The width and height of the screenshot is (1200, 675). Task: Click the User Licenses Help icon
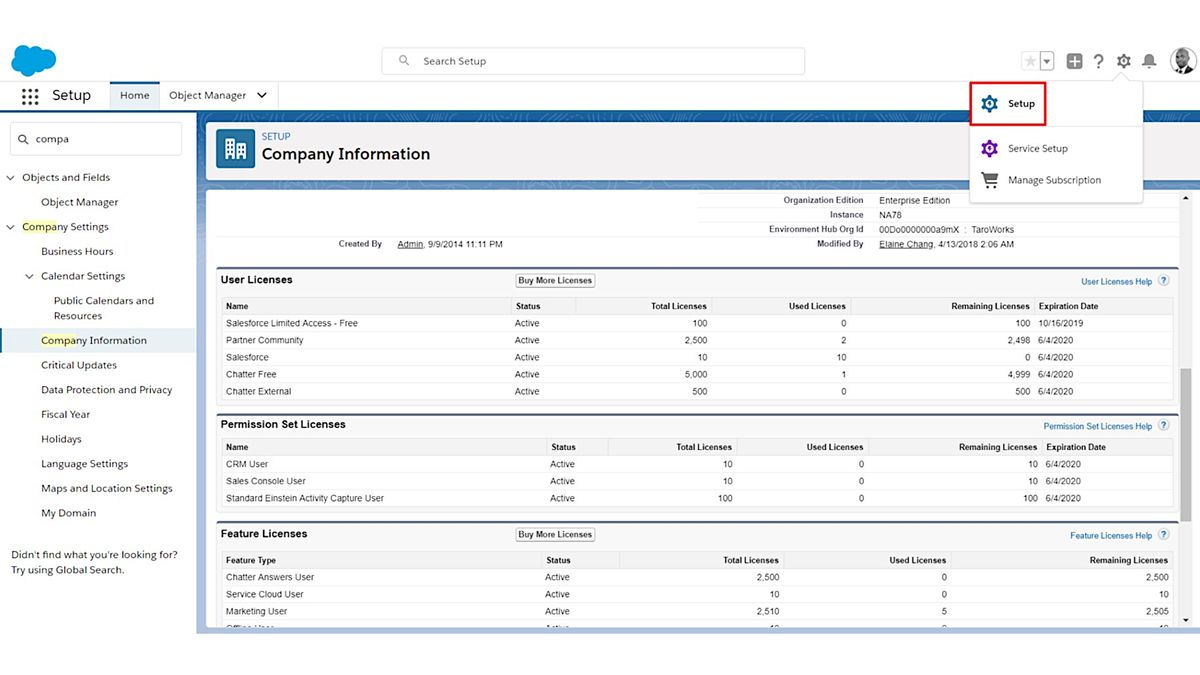tap(1164, 281)
